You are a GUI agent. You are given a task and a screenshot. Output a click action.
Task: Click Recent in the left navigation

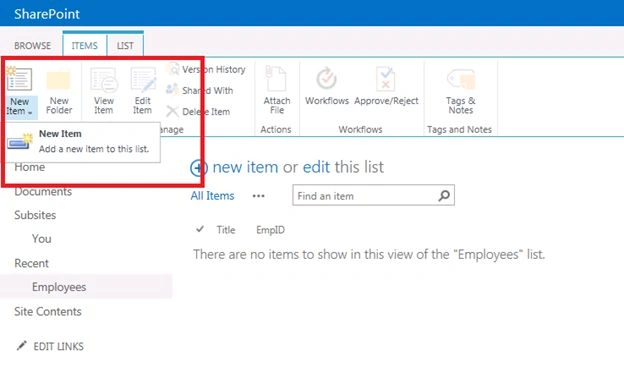click(31, 263)
